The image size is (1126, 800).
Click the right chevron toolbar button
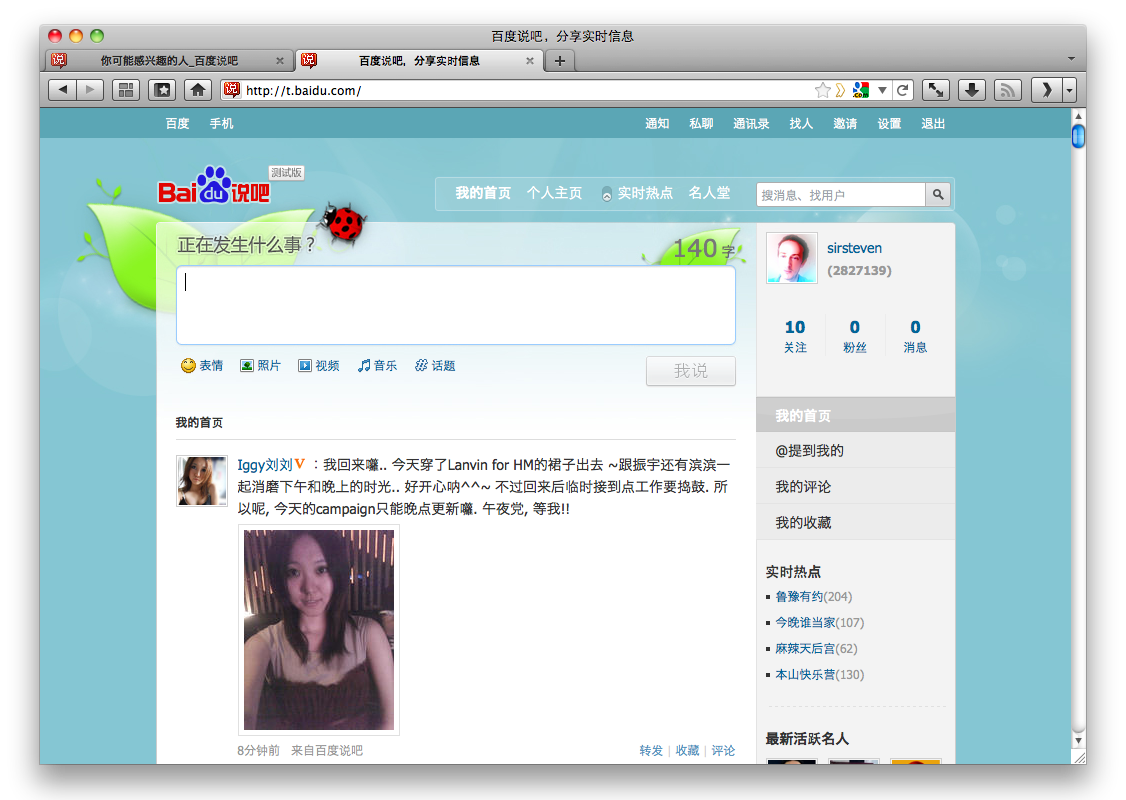[x=1047, y=90]
